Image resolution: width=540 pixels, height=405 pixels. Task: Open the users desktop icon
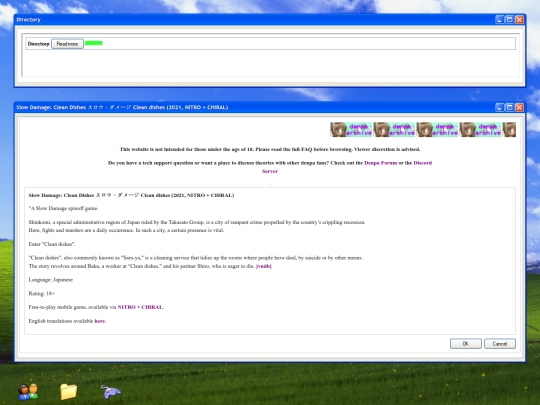click(x=28, y=392)
